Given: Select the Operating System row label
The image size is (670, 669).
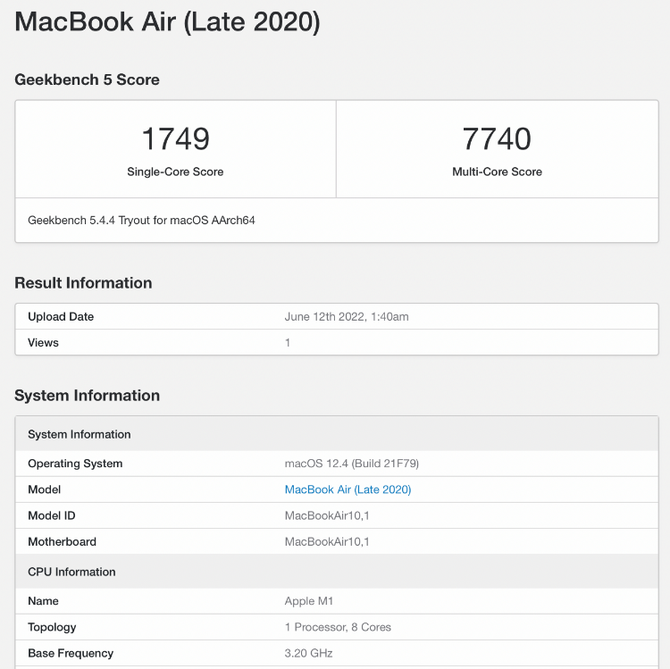Looking at the screenshot, I should [75, 464].
